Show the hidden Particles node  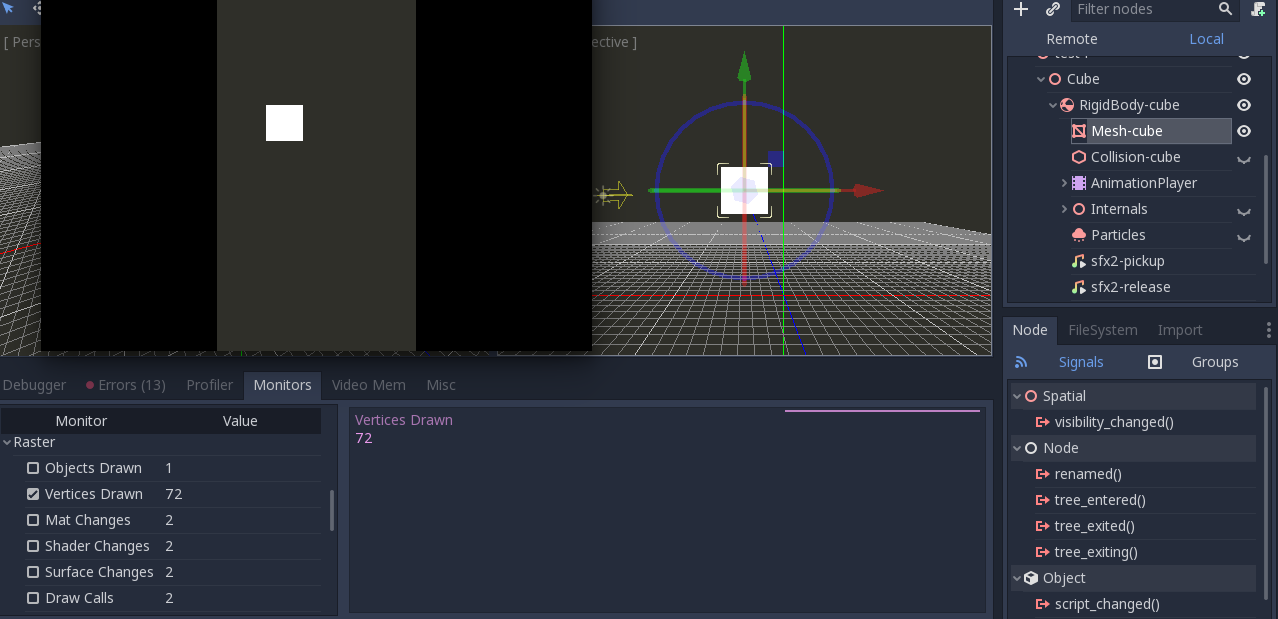coord(1244,236)
